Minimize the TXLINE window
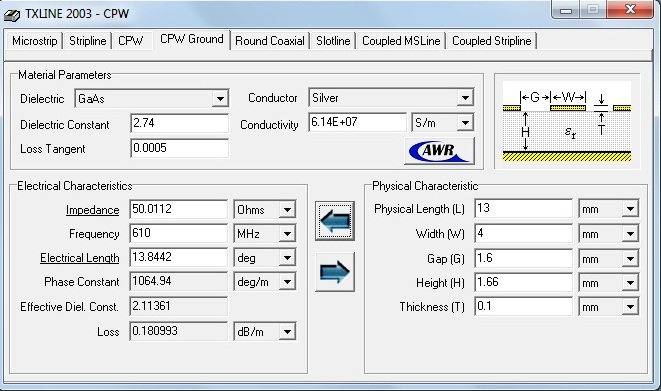 tap(566, 9)
